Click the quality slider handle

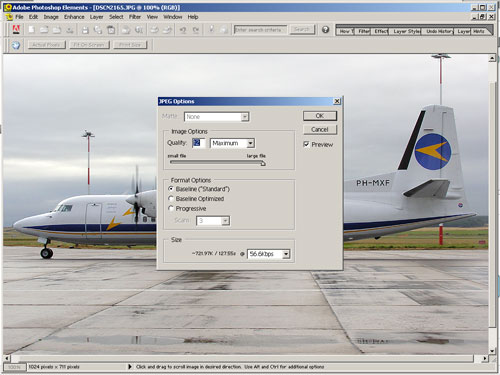coord(263,163)
